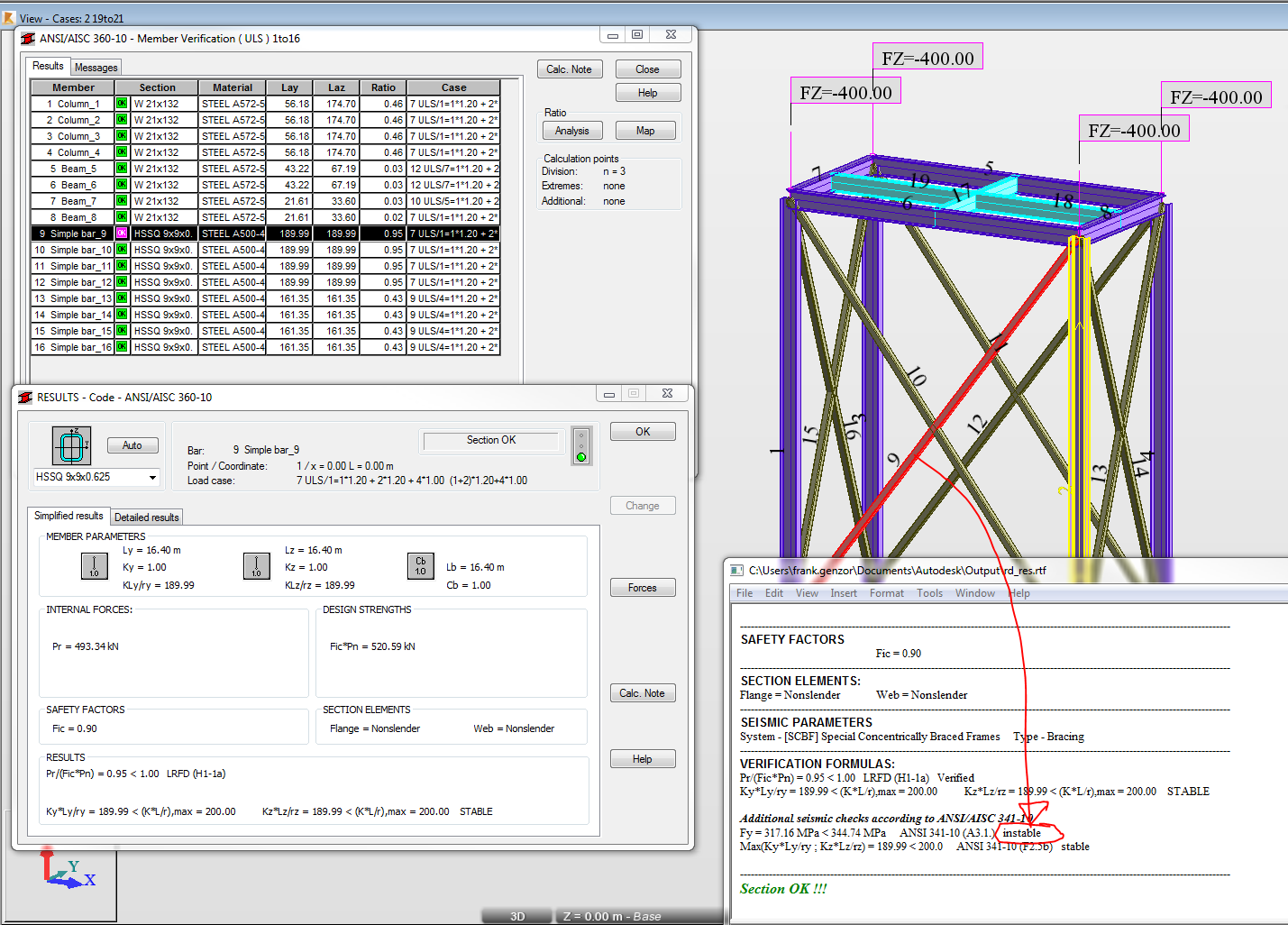This screenshot has width=1288, height=925.
Task: Click the Robot icon in the Member Verification title bar
Action: tap(28, 38)
